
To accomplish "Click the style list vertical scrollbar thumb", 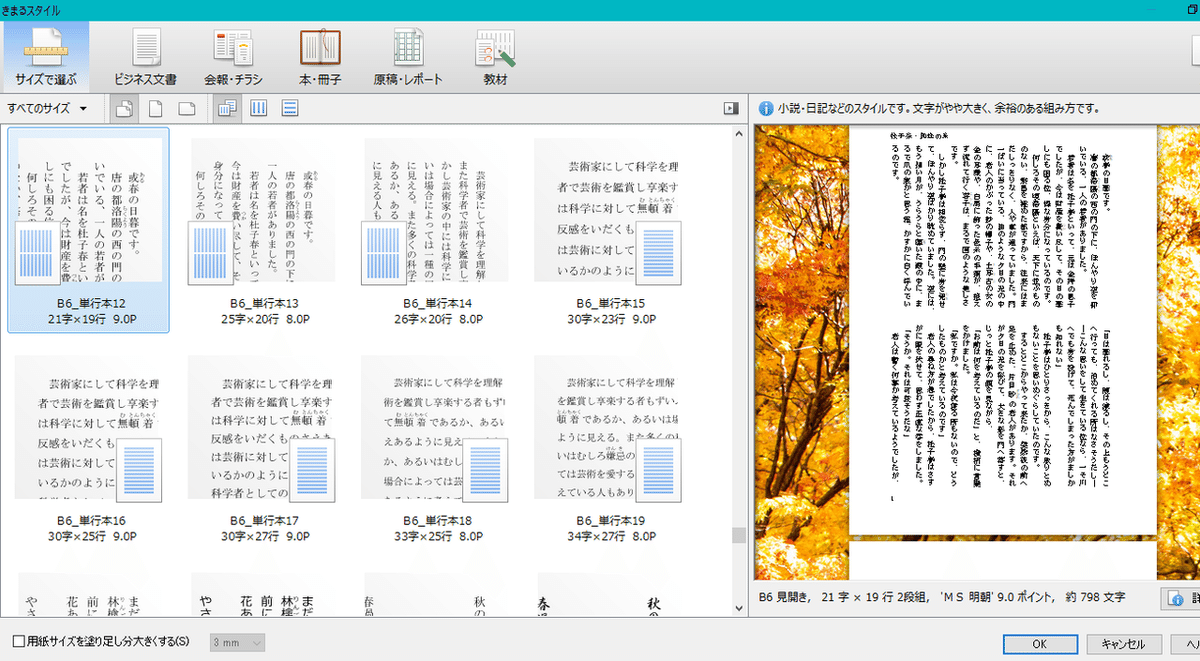I will click(x=738, y=535).
